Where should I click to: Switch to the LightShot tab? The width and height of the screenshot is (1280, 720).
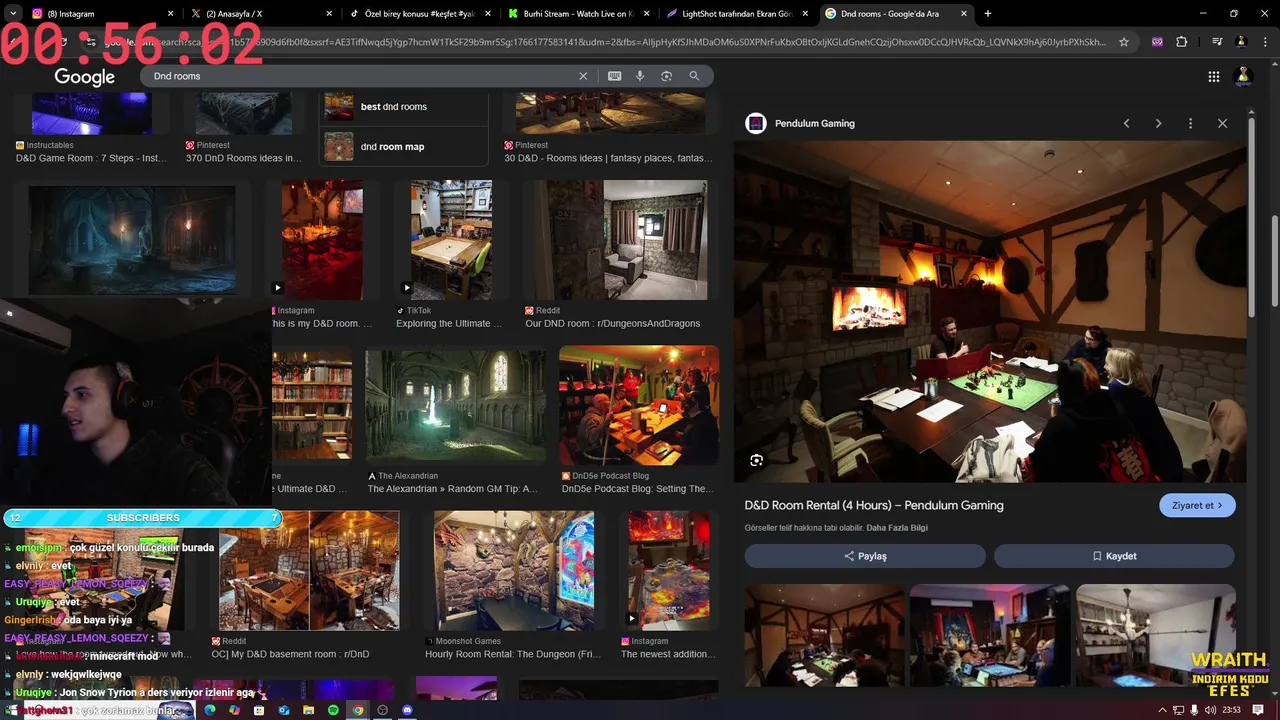(736, 14)
